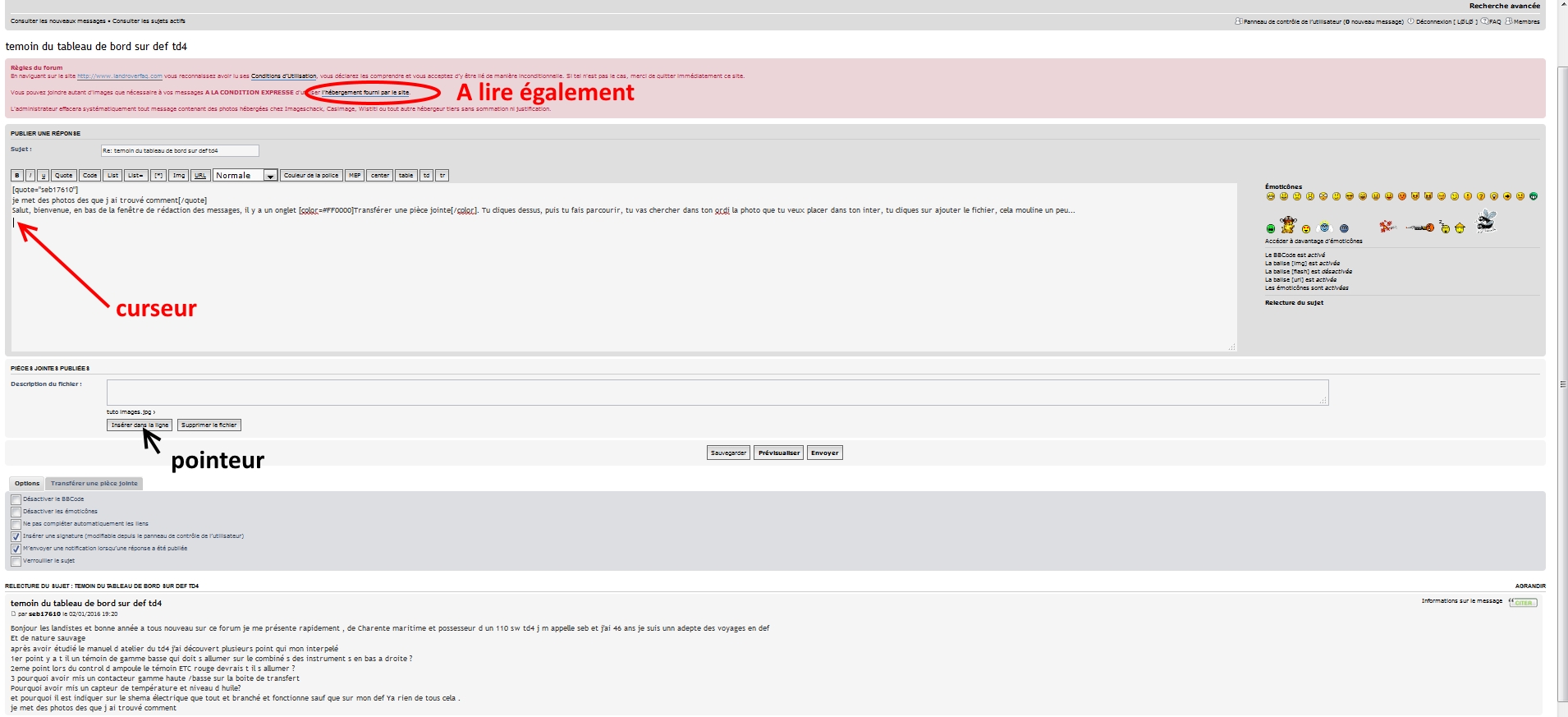Insert the exclamation mark emoticon
This screenshot has height=717, width=1568.
pos(1468,196)
